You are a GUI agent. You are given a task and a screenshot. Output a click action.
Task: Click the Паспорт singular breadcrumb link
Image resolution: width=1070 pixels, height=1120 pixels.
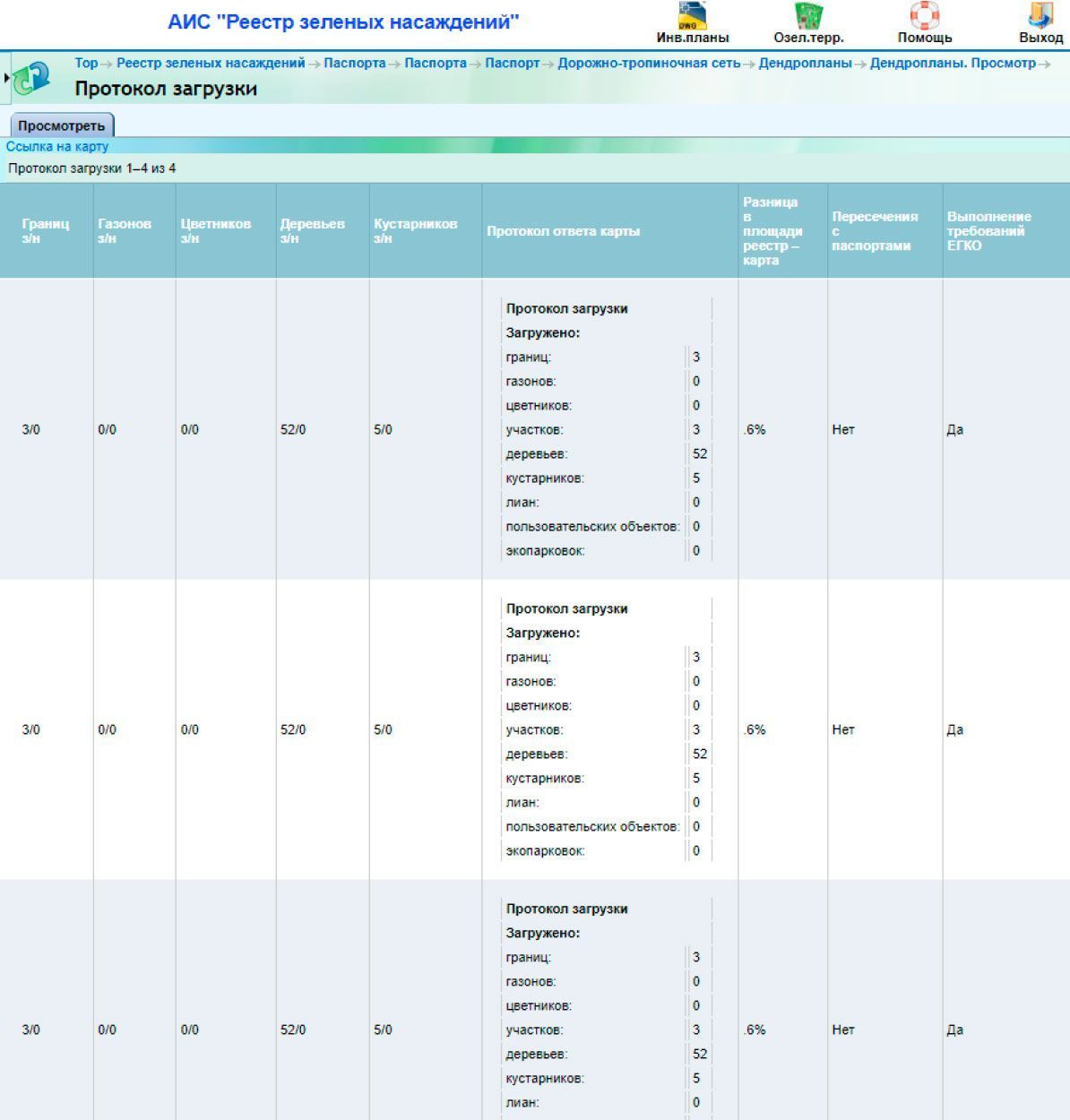click(512, 63)
